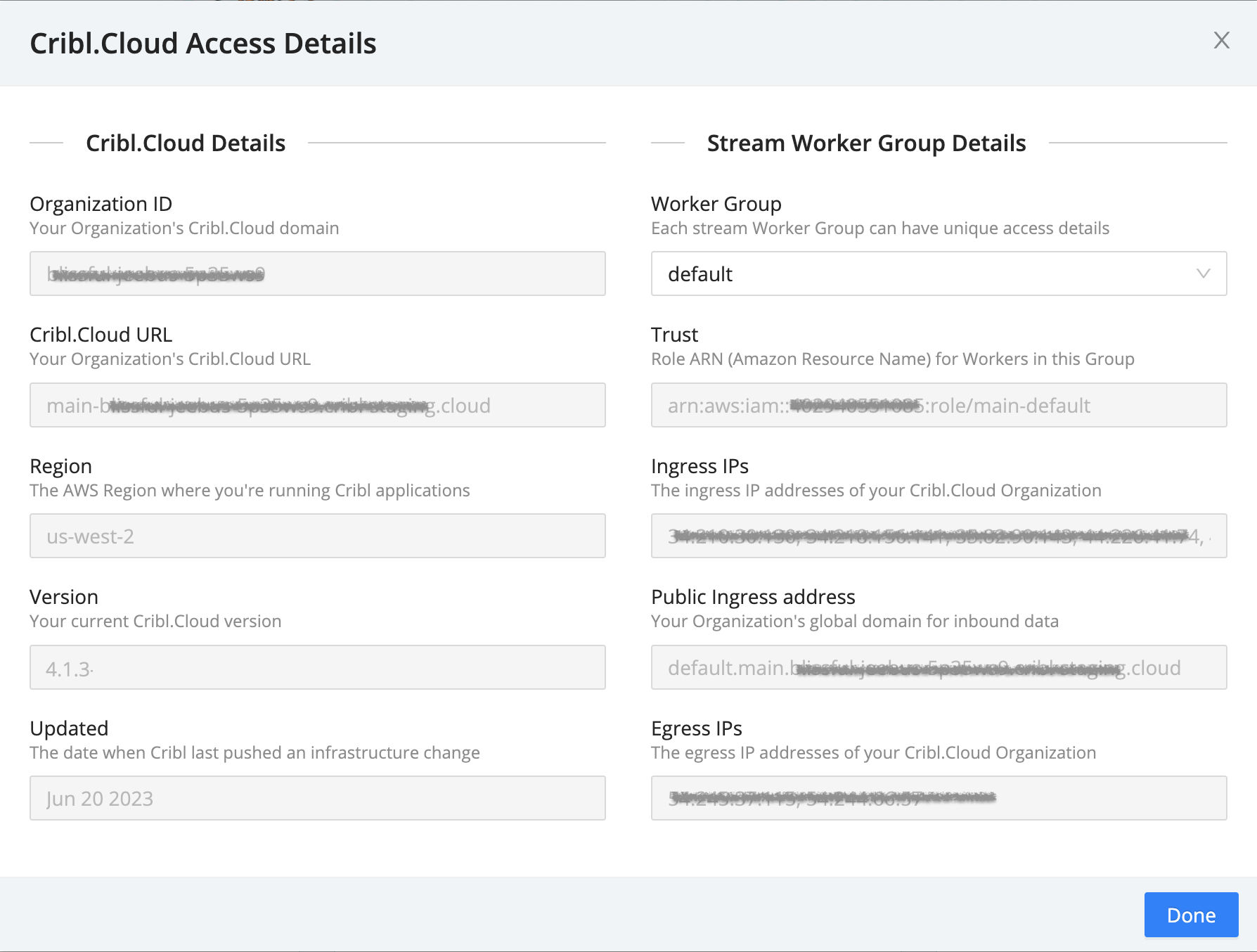Click 'Your Organization's Cribl.Cloud URL' description
This screenshot has height=952, width=1257.
pyautogui.click(x=170, y=359)
